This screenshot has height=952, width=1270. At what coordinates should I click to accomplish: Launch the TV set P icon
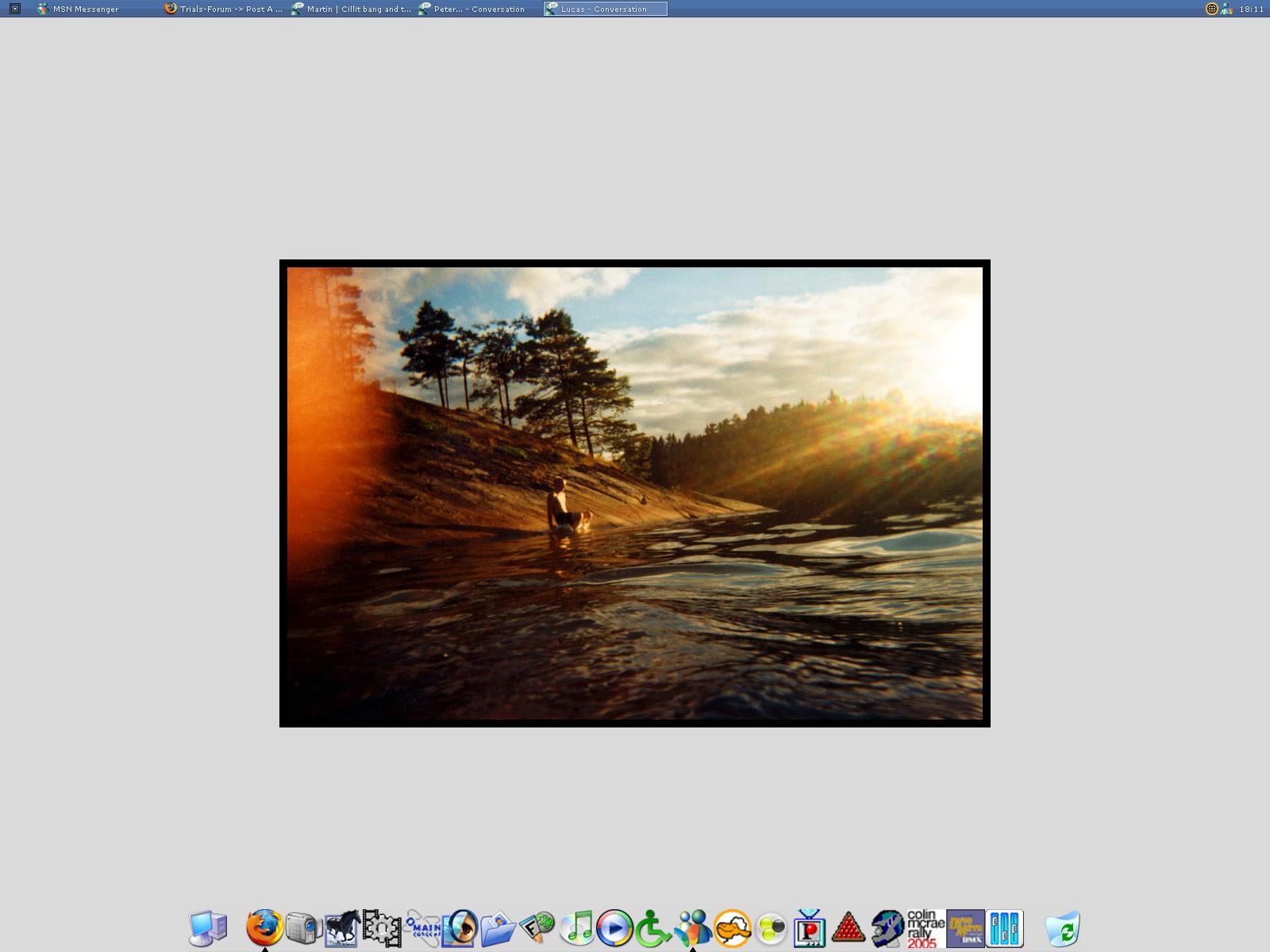[x=810, y=928]
